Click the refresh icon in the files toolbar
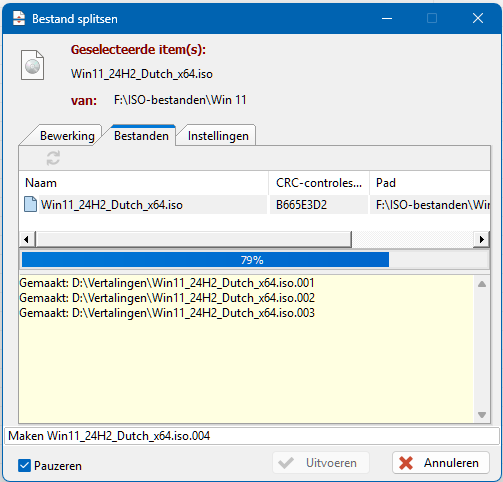This screenshot has height=482, width=503. (53, 158)
